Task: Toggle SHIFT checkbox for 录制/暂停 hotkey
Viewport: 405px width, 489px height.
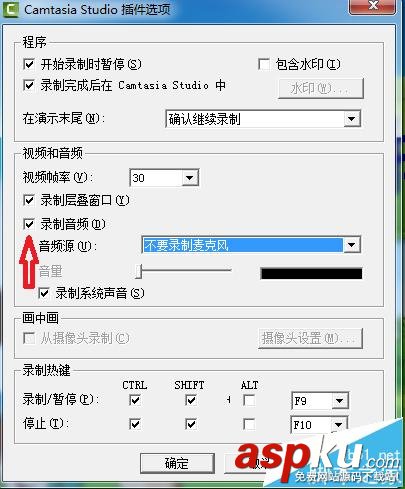Action: pos(191,400)
